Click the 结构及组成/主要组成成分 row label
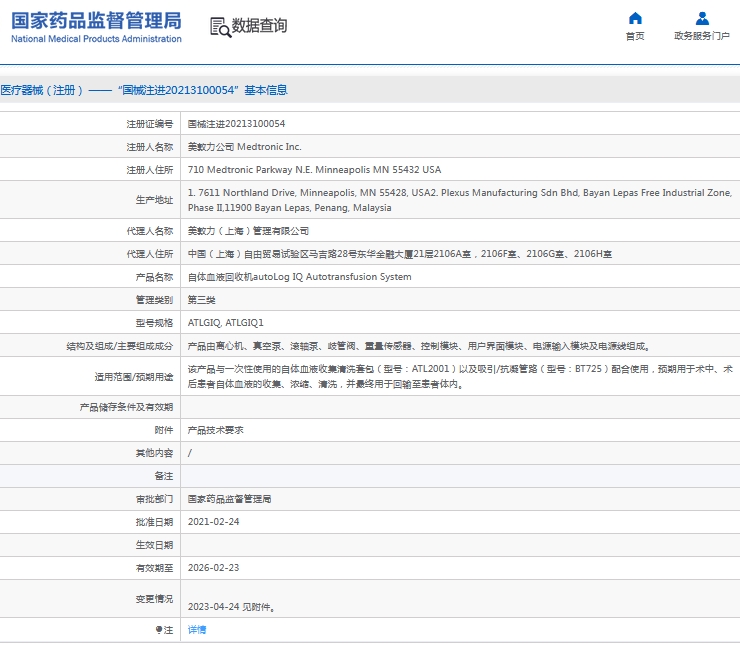This screenshot has height=648, width=740. tap(119, 346)
